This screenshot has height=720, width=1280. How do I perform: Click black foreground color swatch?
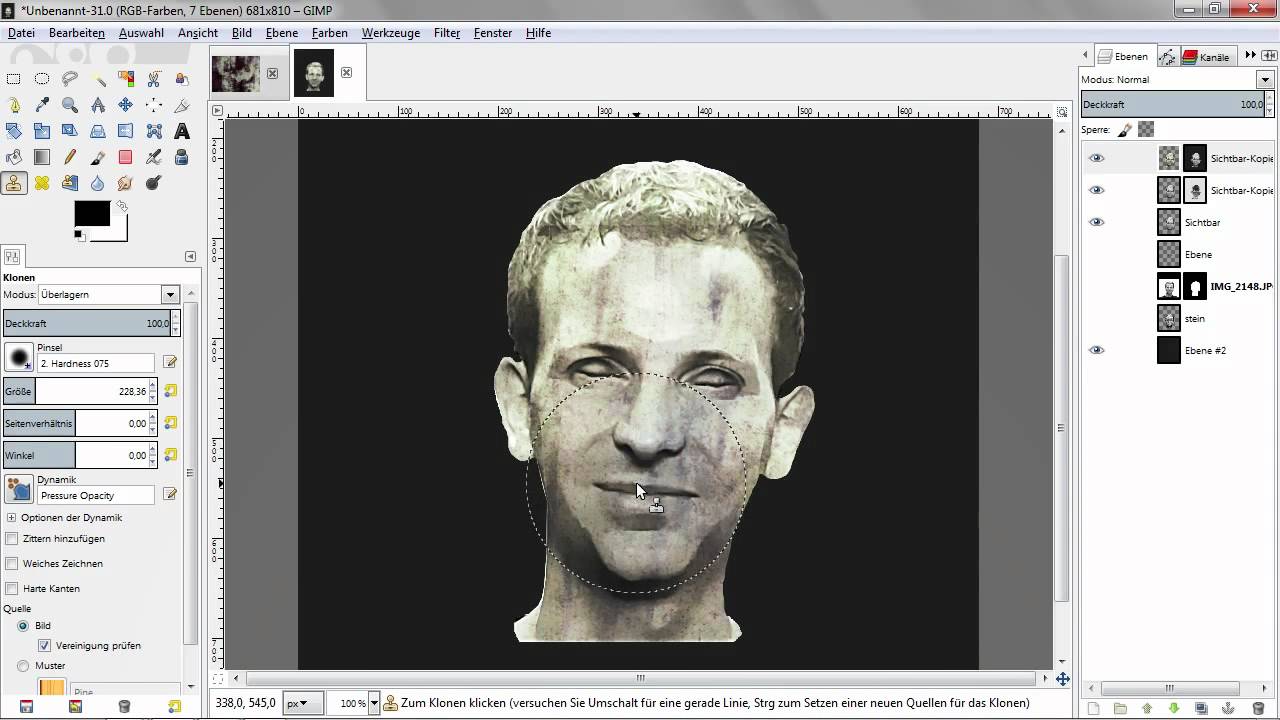pos(91,212)
